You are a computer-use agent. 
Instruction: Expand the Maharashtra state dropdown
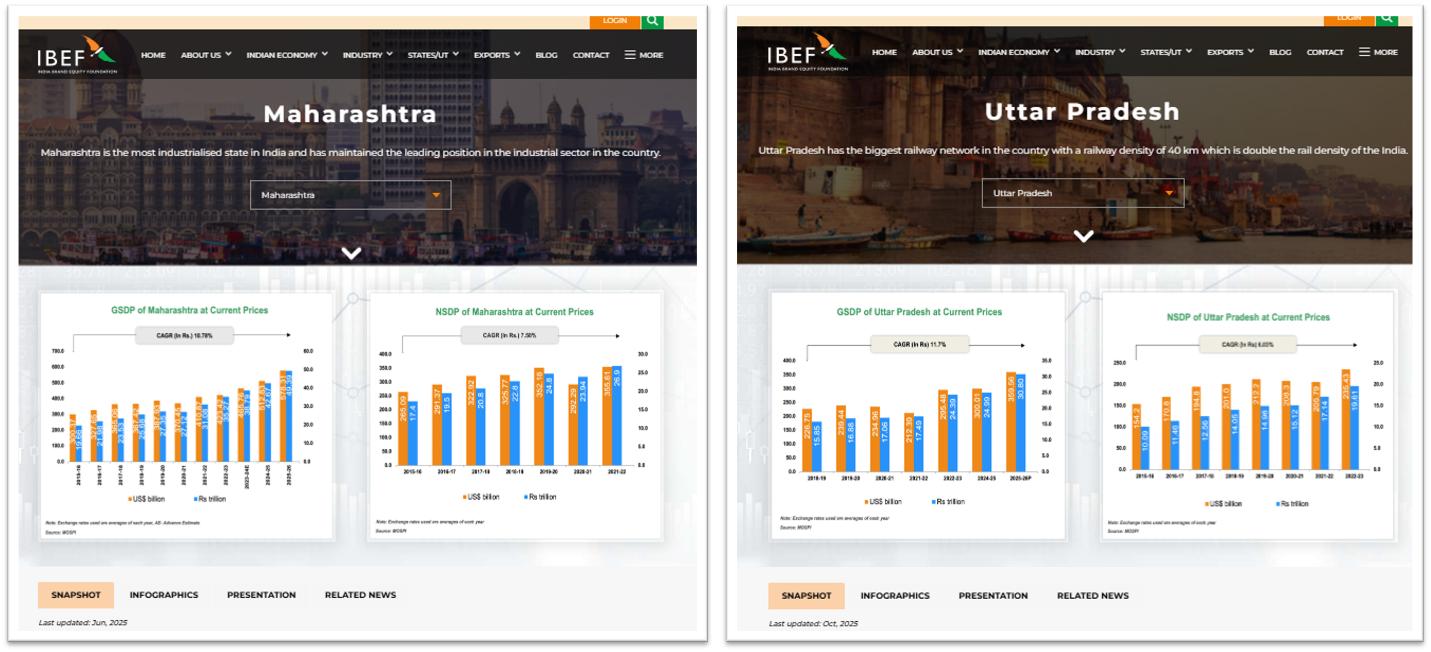coord(350,195)
